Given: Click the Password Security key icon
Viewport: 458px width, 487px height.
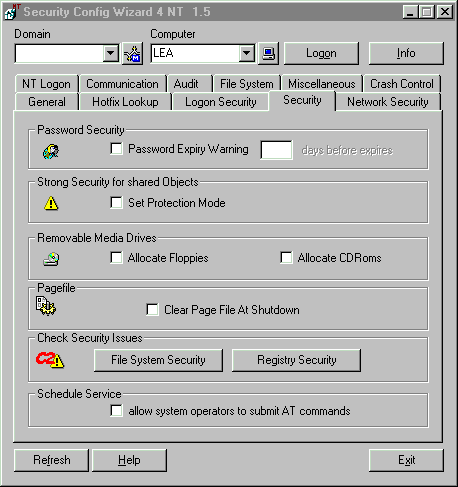Looking at the screenshot, I should tap(51, 151).
